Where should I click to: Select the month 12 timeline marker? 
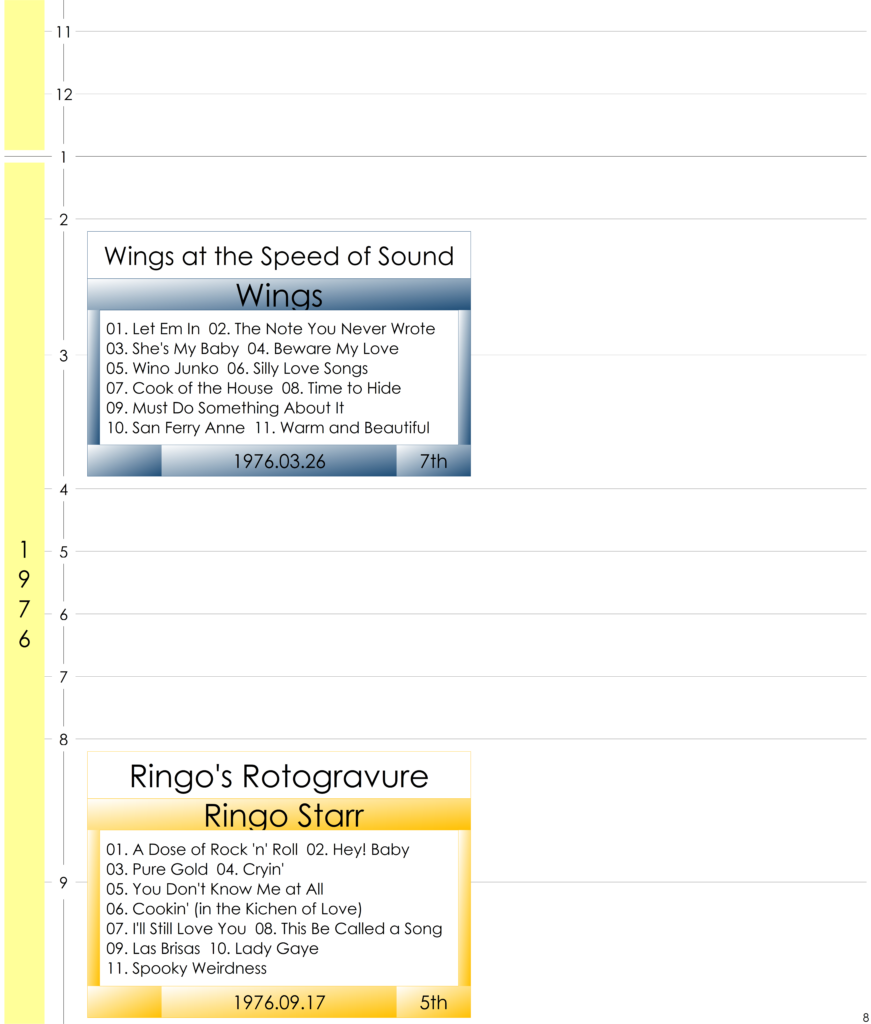tap(63, 95)
